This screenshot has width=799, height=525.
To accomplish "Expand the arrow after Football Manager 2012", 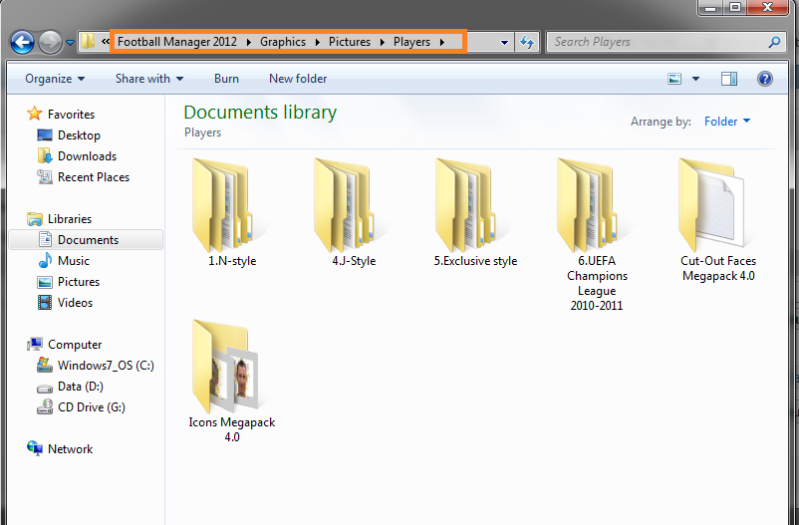I will click(x=249, y=42).
